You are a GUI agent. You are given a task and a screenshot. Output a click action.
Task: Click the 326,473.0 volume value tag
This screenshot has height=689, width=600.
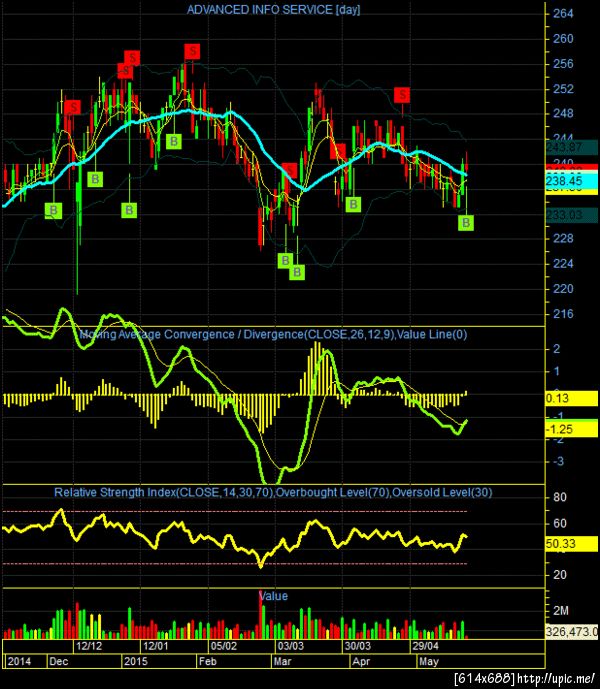[571, 632]
